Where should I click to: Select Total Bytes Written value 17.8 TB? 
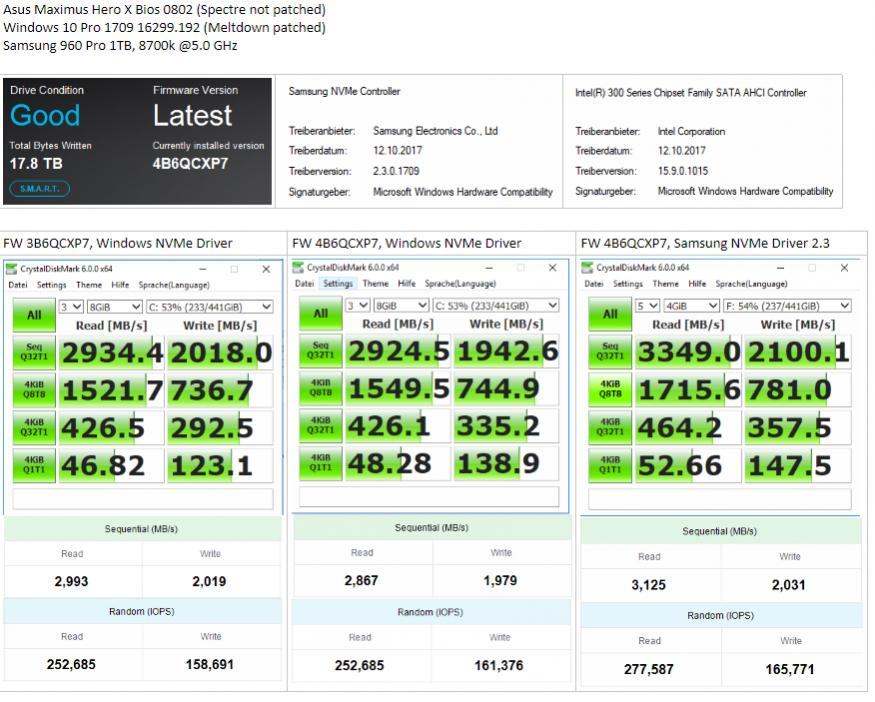coord(36,164)
